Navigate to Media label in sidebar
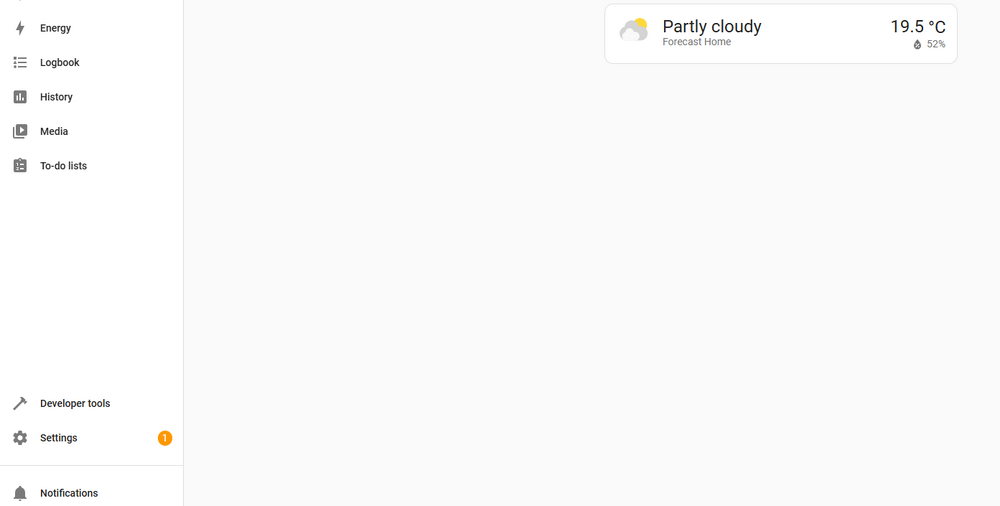This screenshot has width=1000, height=506. click(x=54, y=132)
